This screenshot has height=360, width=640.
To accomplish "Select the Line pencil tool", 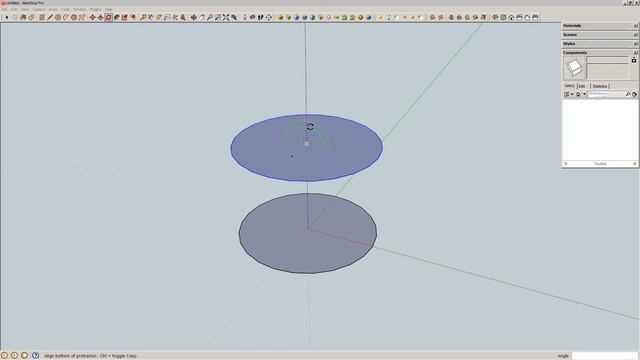I will pyautogui.click(x=49, y=17).
